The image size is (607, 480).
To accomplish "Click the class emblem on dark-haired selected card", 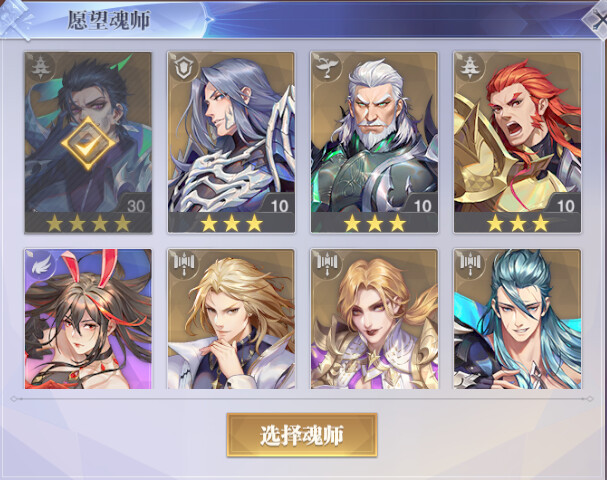I will [39, 67].
